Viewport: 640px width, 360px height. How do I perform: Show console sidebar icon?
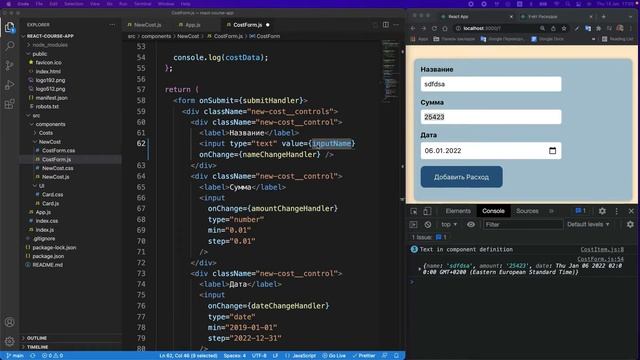tap(413, 224)
